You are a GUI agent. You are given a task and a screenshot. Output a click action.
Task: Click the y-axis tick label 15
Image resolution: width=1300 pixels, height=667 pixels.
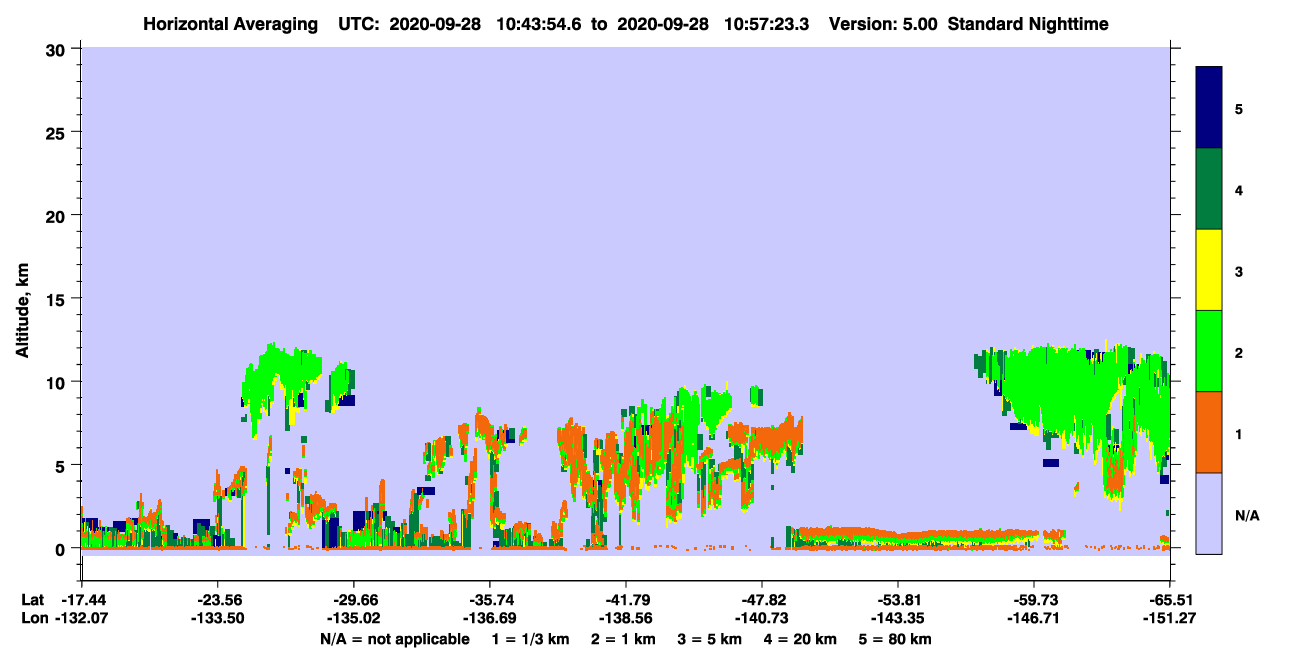tap(58, 299)
